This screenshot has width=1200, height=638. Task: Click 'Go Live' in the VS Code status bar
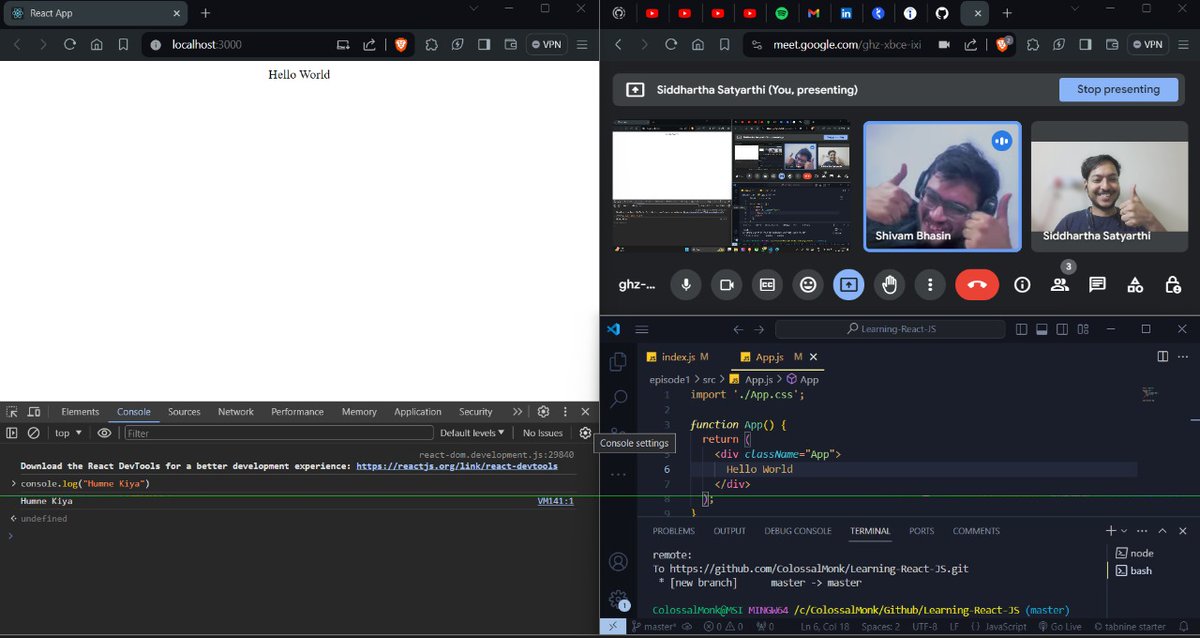[x=1059, y=626]
